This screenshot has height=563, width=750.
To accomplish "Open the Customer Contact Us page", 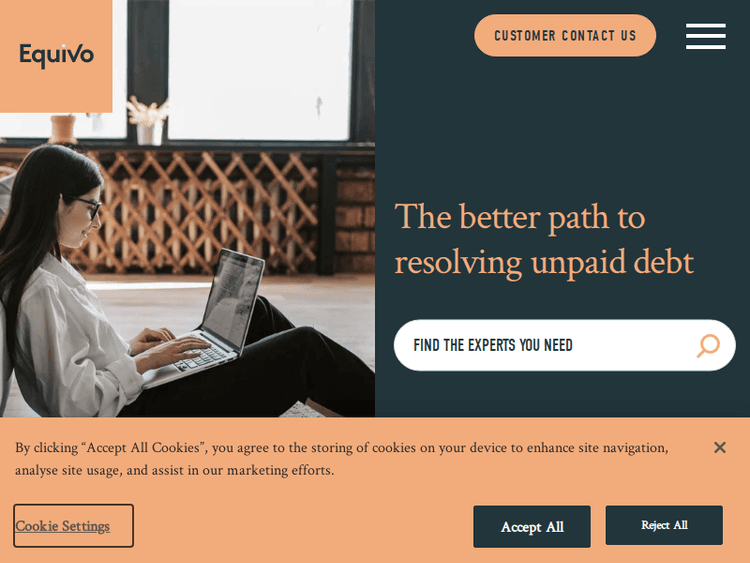I will [x=565, y=35].
